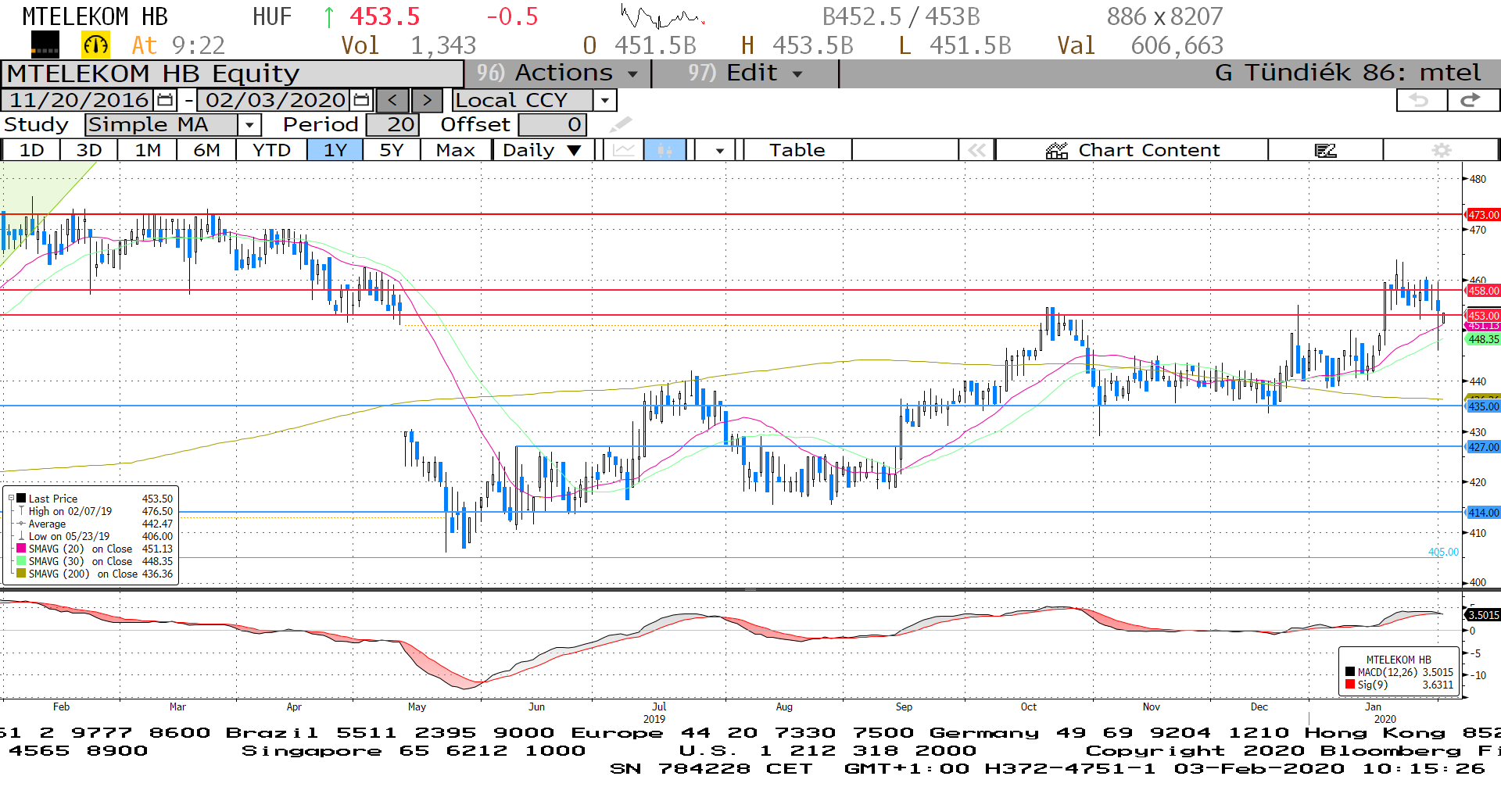Open the start date calendar picker
1501x812 pixels.
pos(166,100)
